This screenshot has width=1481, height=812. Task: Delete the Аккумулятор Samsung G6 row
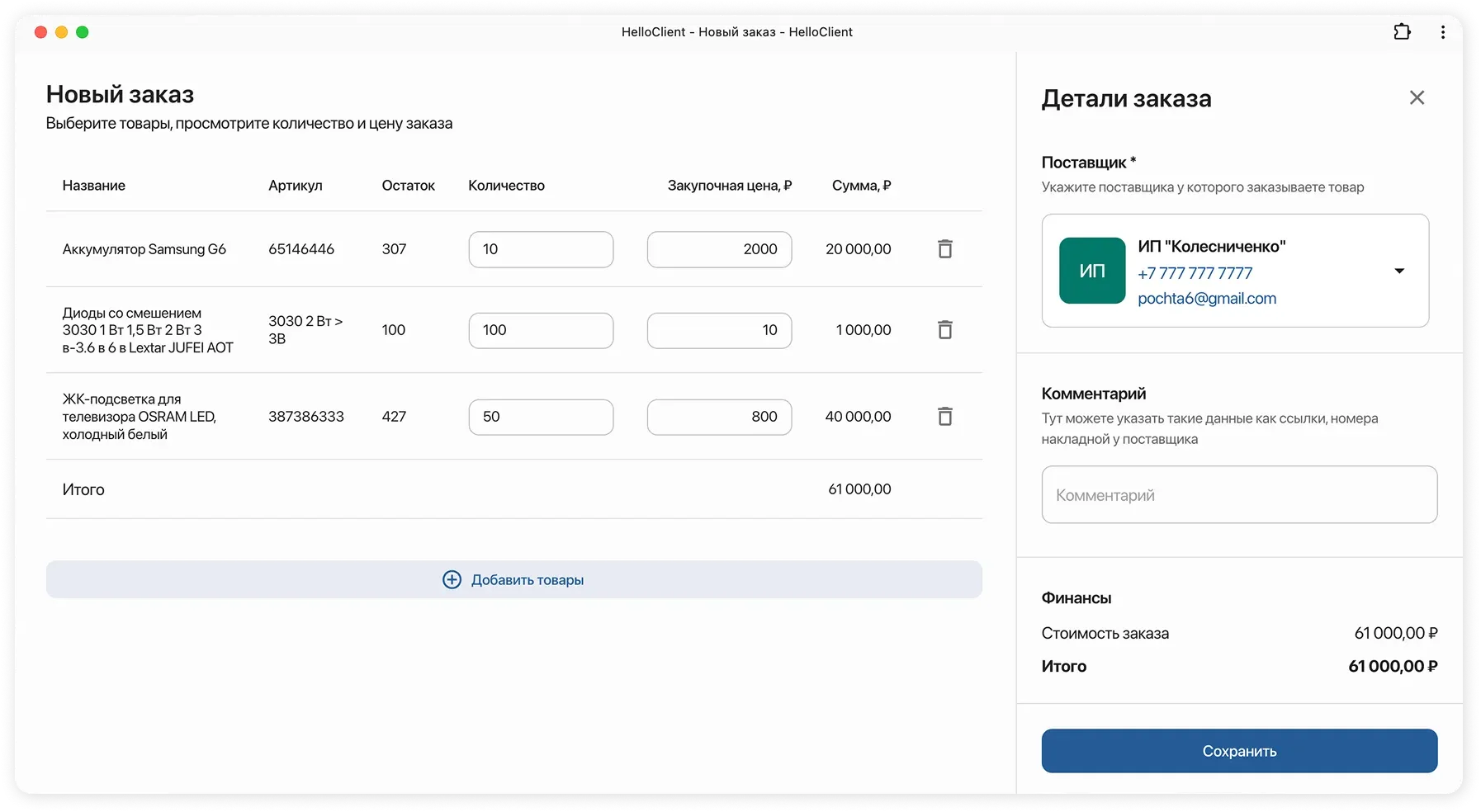[x=945, y=249]
